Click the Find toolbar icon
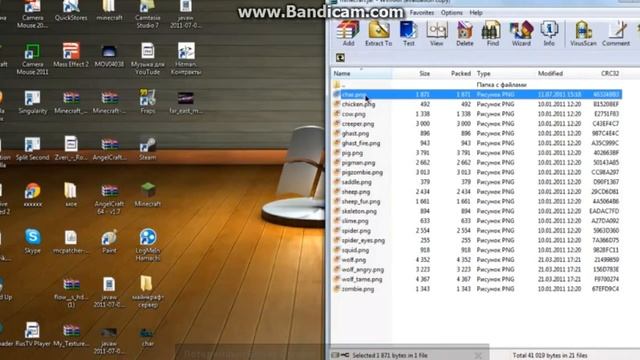The height and width of the screenshot is (360, 640). (492, 33)
